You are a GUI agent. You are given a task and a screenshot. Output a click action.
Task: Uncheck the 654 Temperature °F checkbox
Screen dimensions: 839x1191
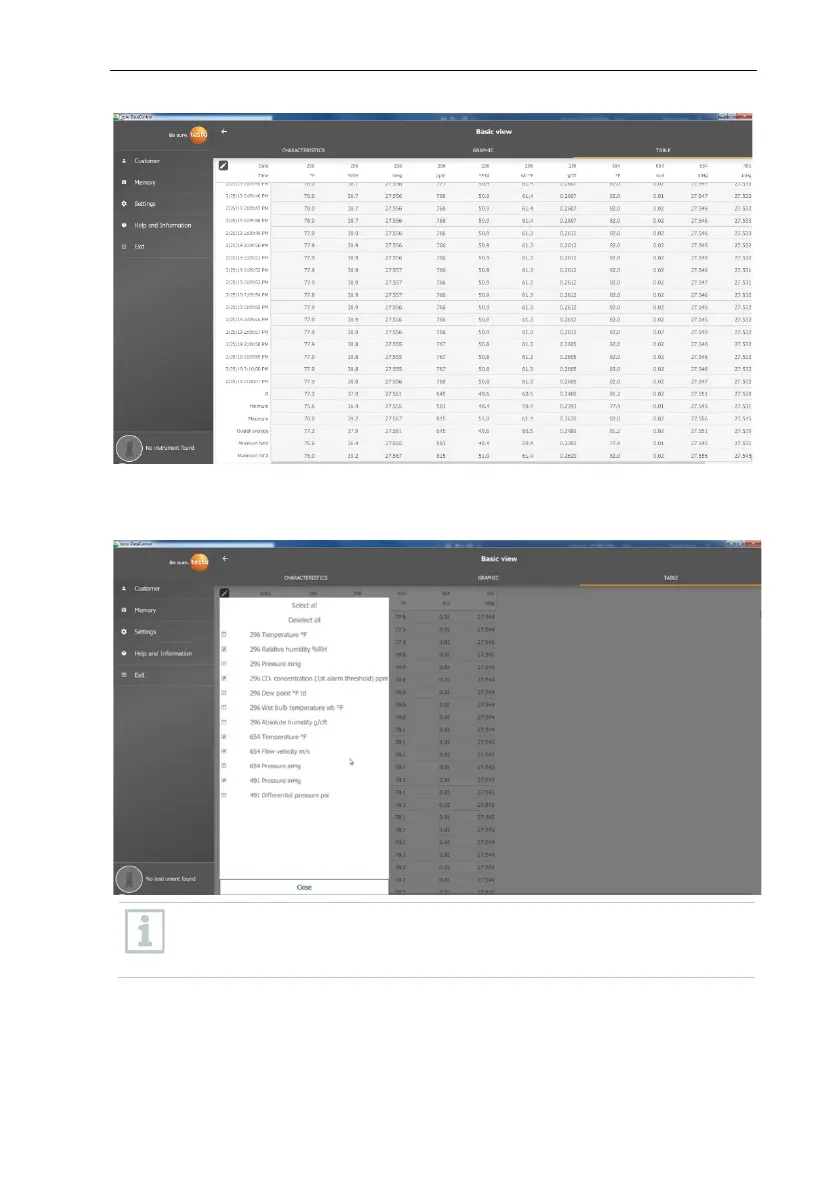[224, 737]
